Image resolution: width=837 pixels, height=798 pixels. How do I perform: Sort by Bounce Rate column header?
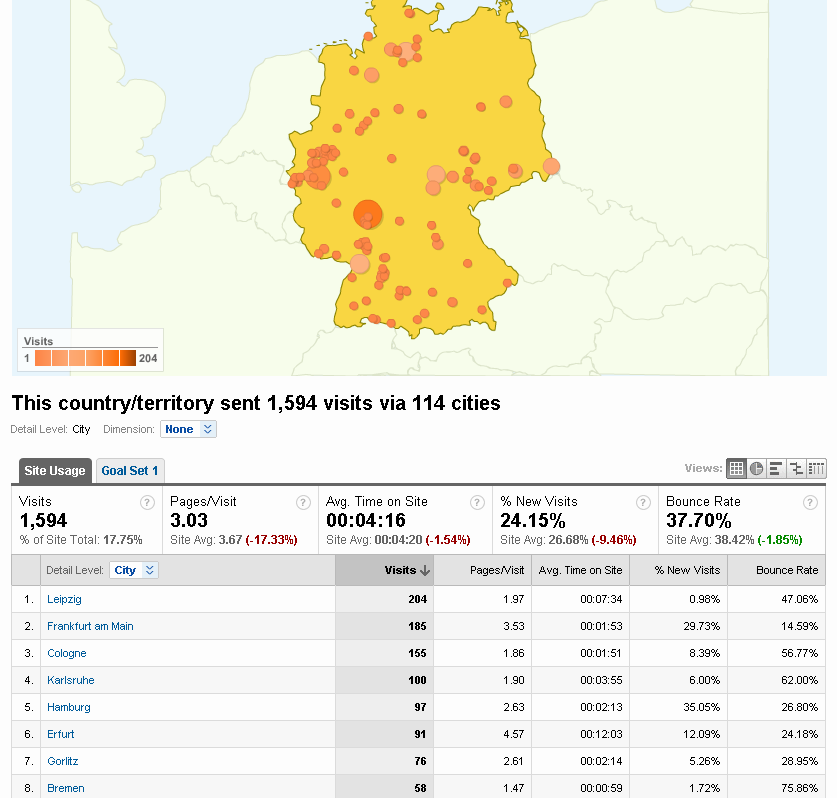click(786, 570)
